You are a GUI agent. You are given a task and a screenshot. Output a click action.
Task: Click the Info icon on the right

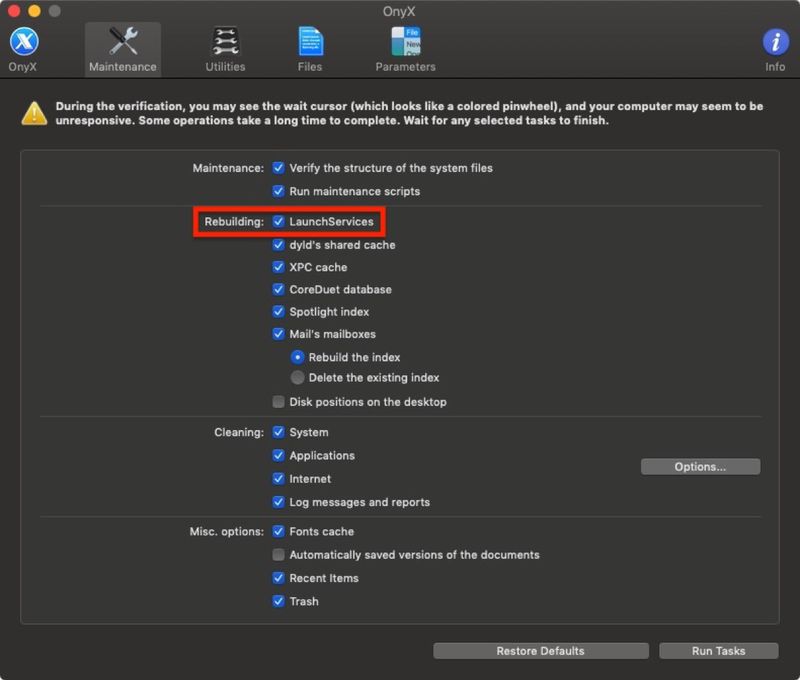(775, 45)
